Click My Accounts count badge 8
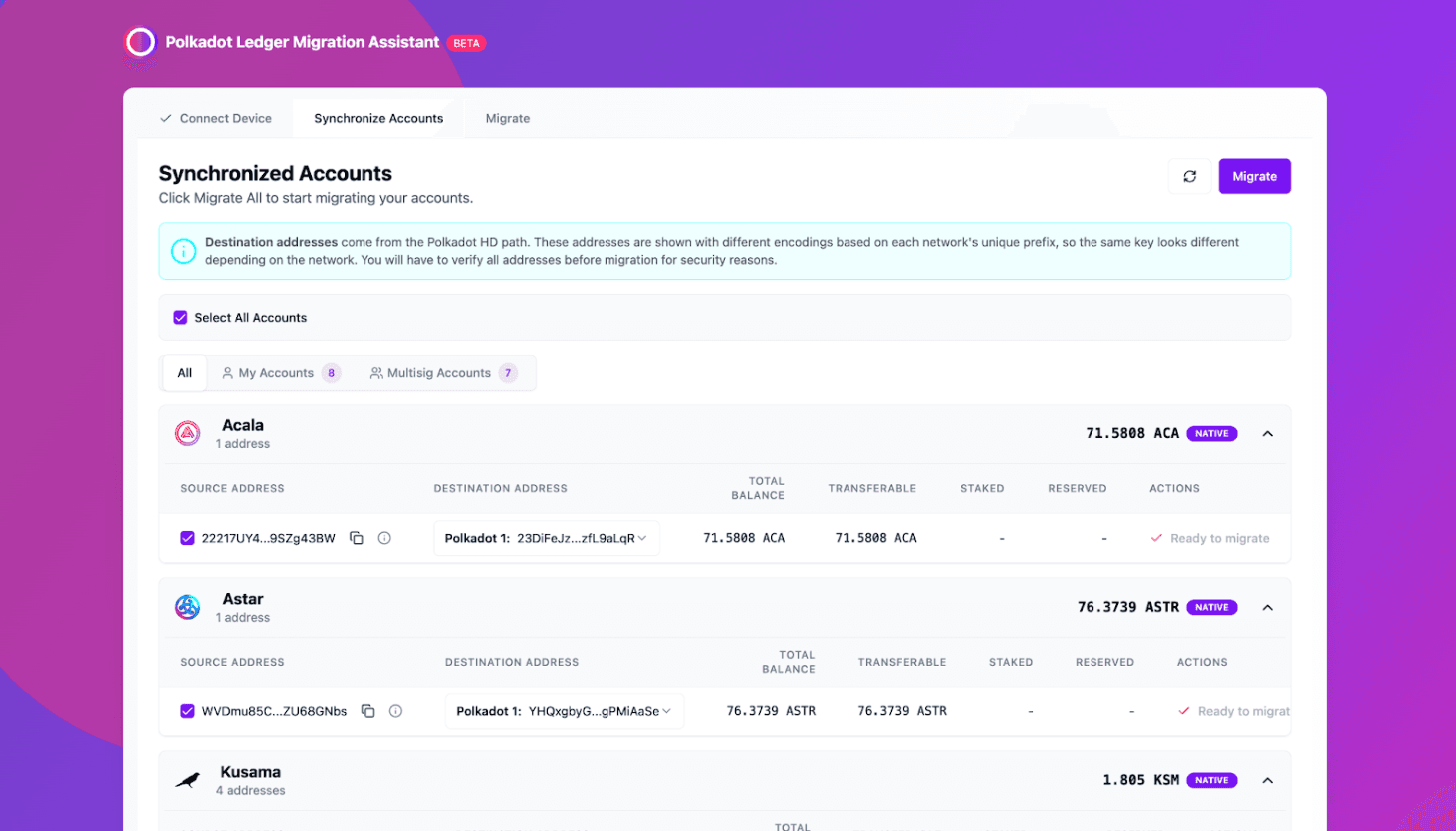 [x=332, y=373]
